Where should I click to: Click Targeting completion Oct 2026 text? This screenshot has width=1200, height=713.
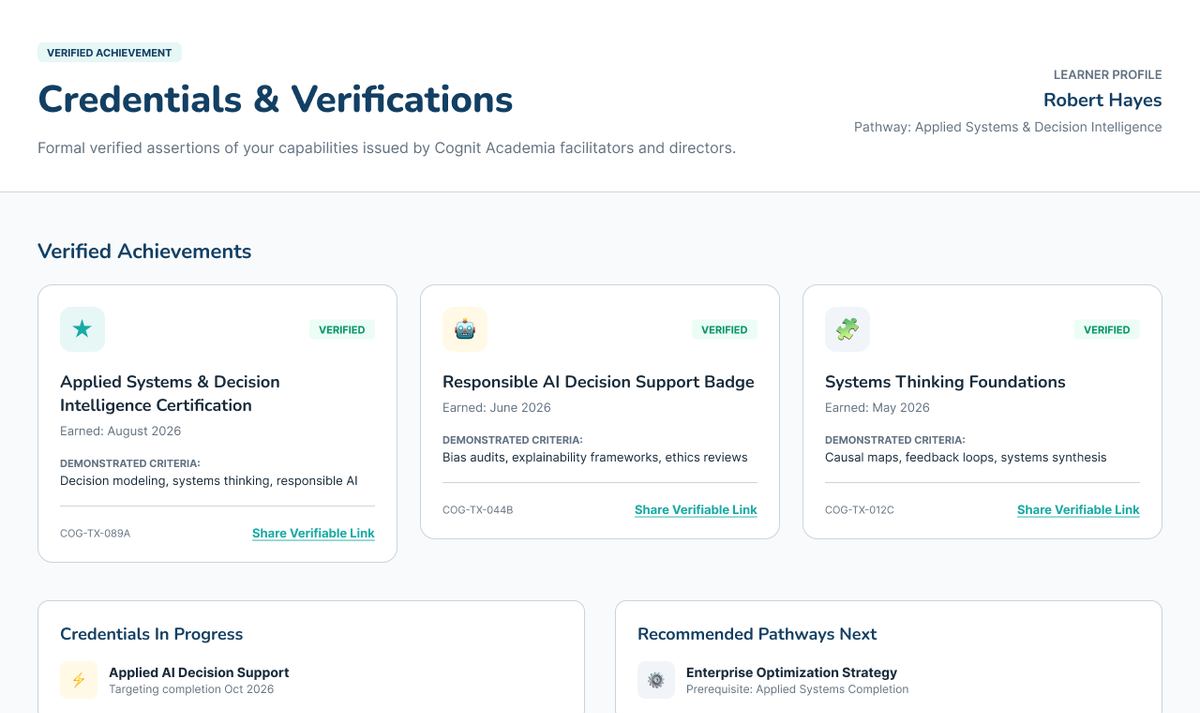[x=191, y=690]
